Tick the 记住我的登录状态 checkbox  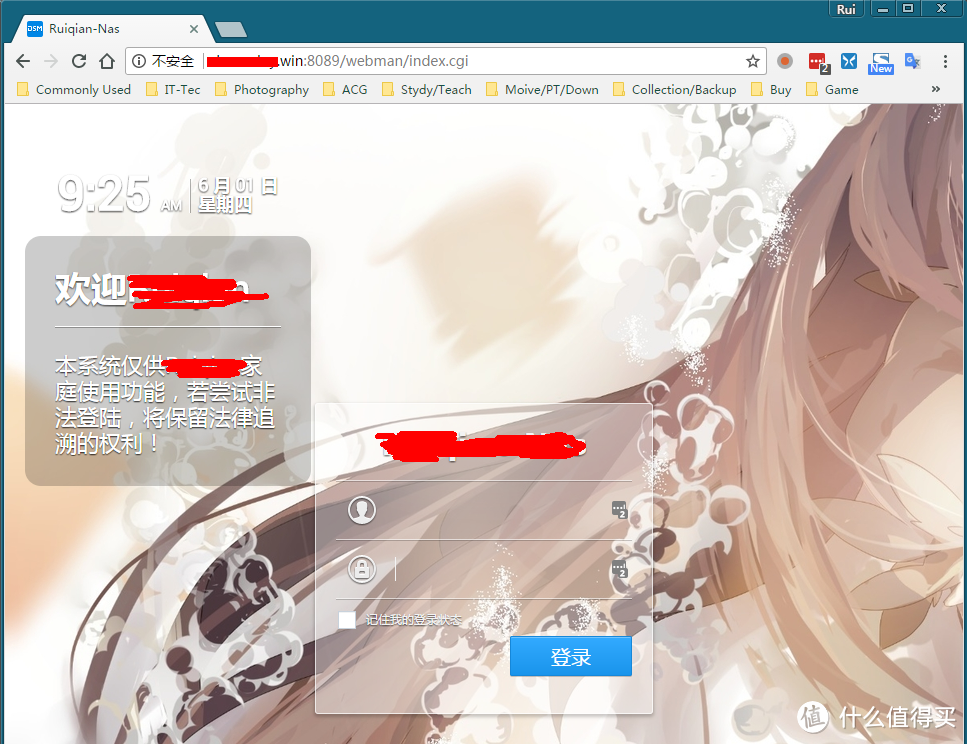[x=347, y=620]
